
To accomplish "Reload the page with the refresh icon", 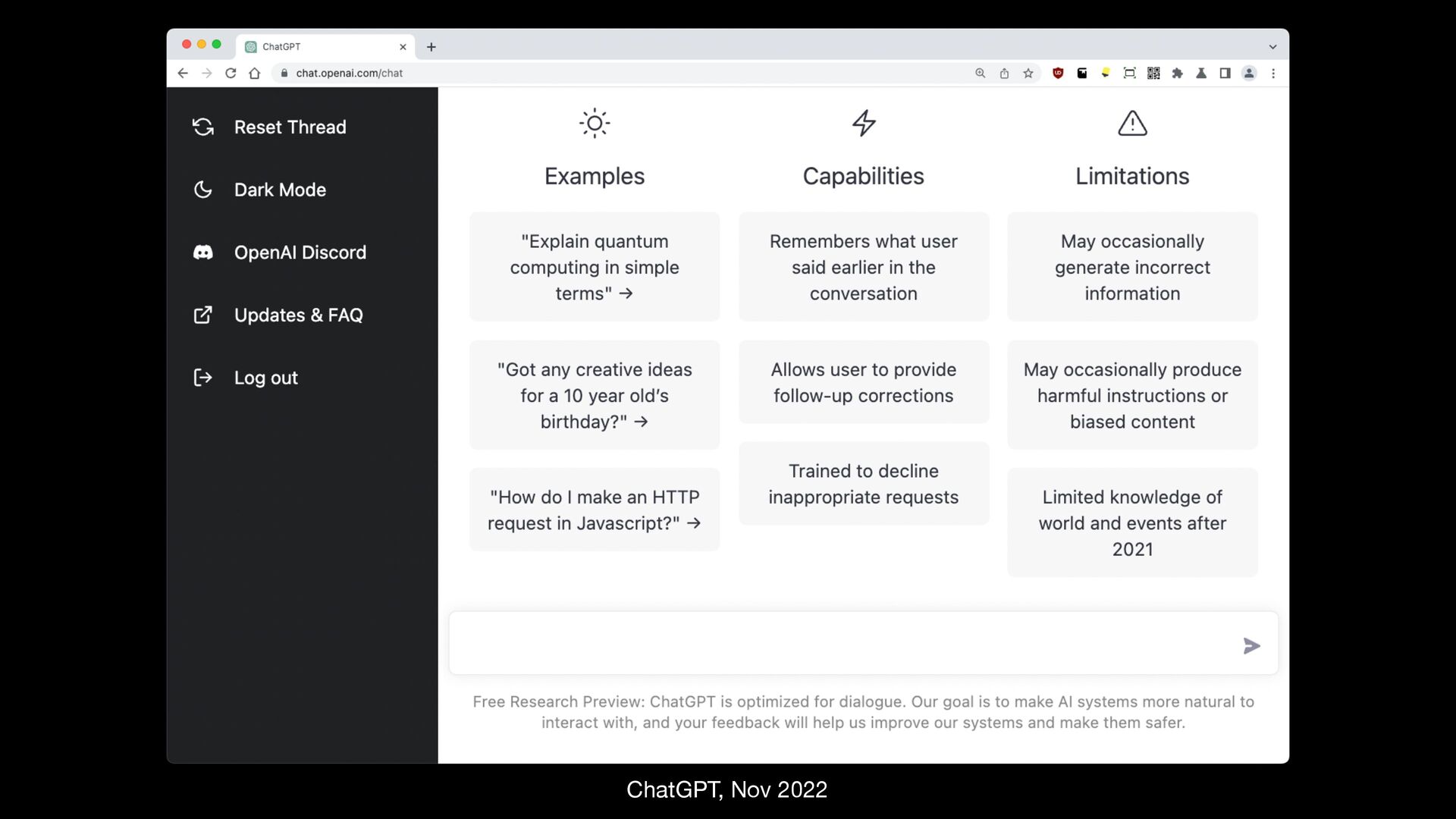I will tap(231, 73).
